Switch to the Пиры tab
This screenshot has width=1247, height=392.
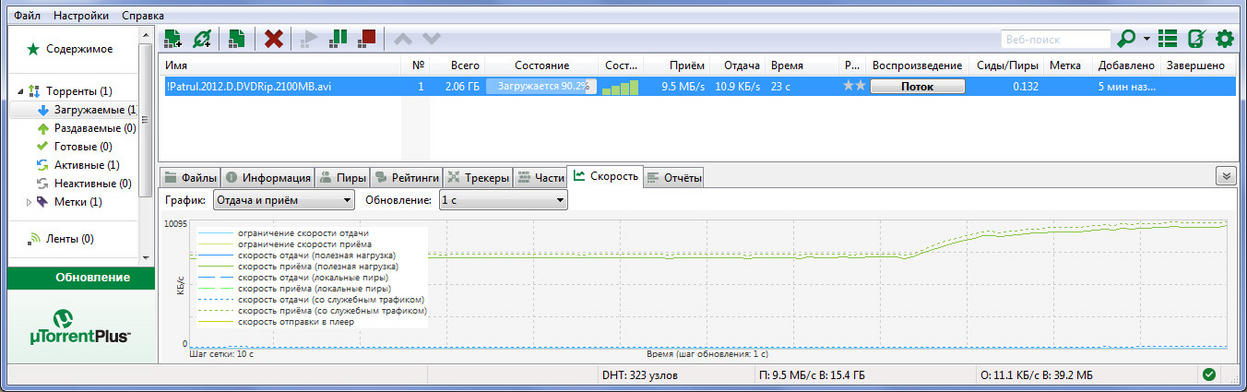343,178
